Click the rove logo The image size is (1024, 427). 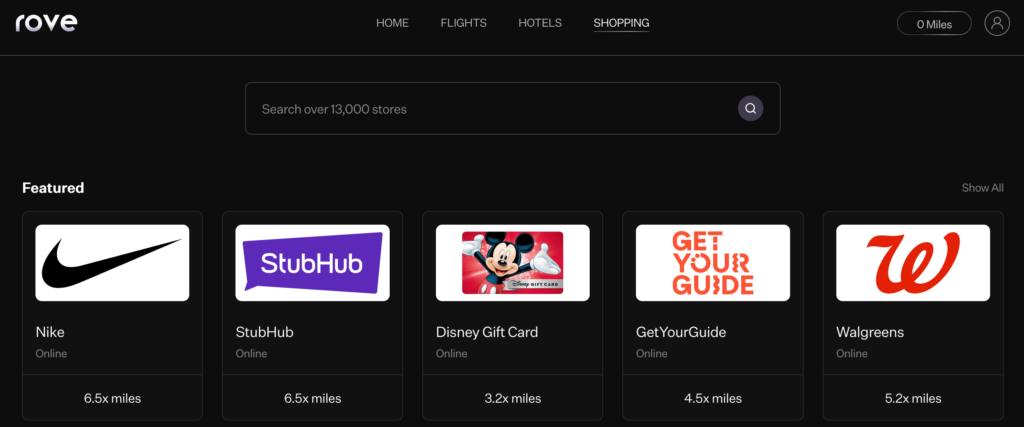tap(46, 23)
